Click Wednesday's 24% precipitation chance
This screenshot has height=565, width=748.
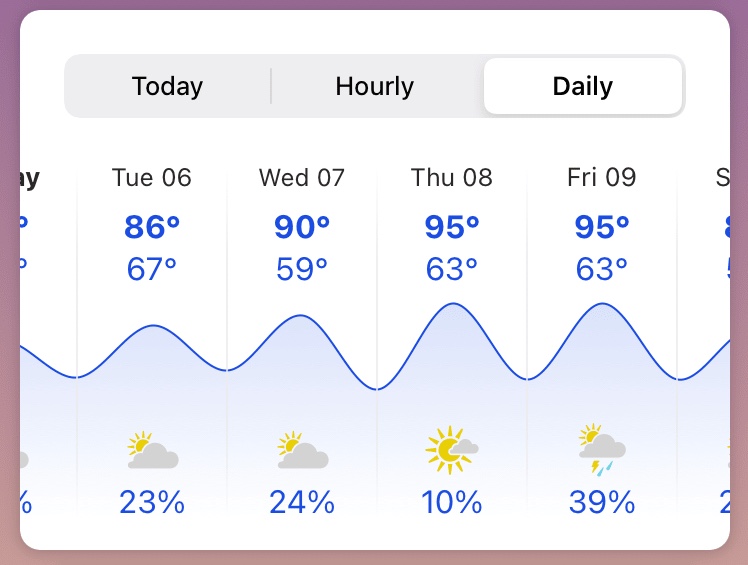click(302, 501)
